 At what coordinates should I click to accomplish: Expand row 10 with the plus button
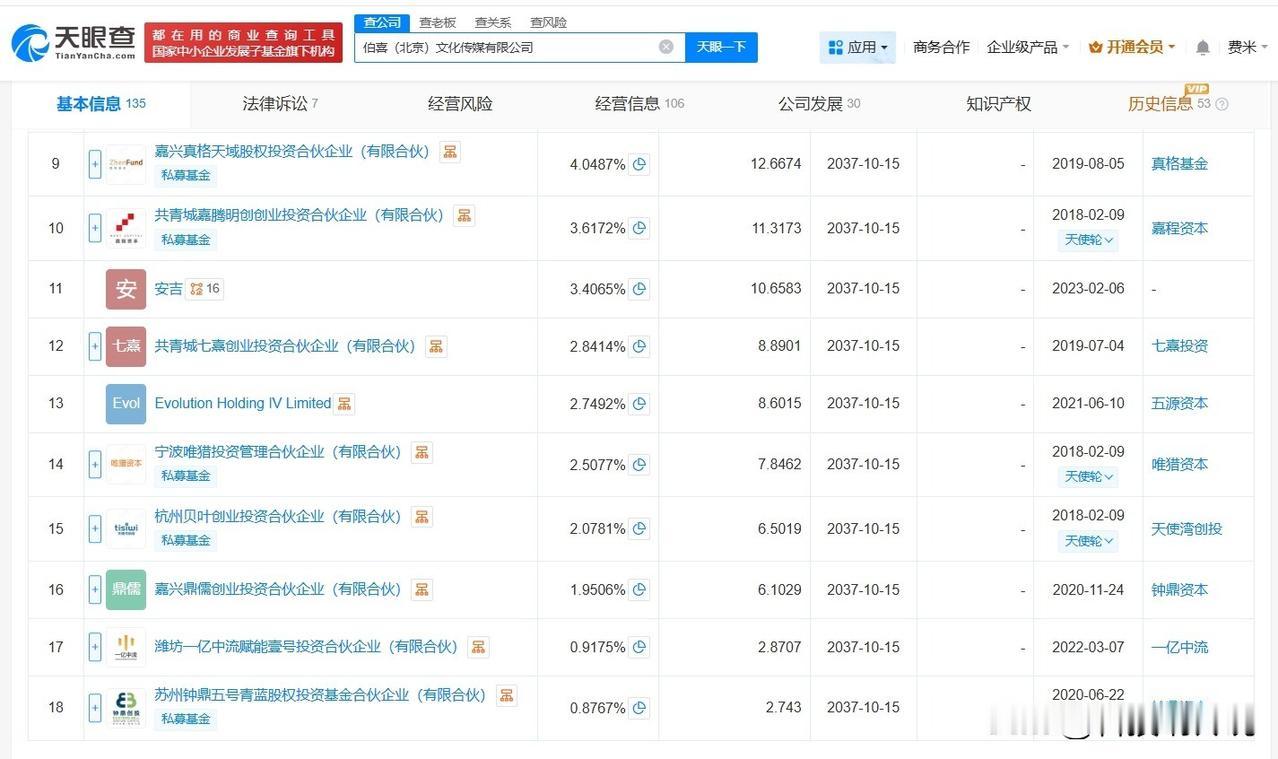click(95, 229)
